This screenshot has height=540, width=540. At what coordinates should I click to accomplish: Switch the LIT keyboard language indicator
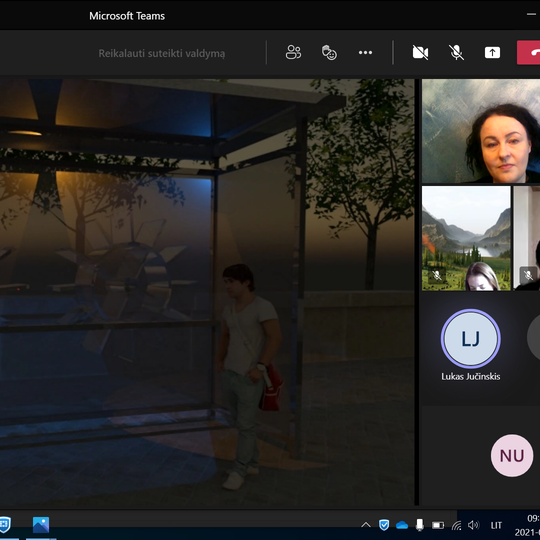tap(496, 526)
